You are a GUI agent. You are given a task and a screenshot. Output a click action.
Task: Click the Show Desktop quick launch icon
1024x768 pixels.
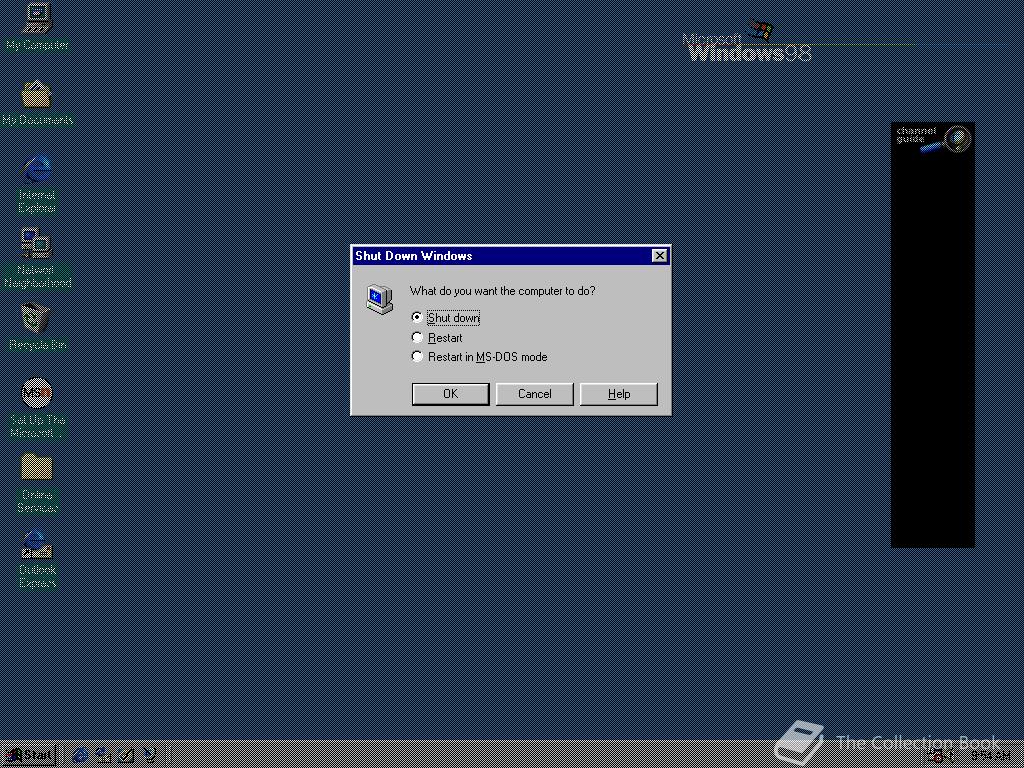pos(126,756)
